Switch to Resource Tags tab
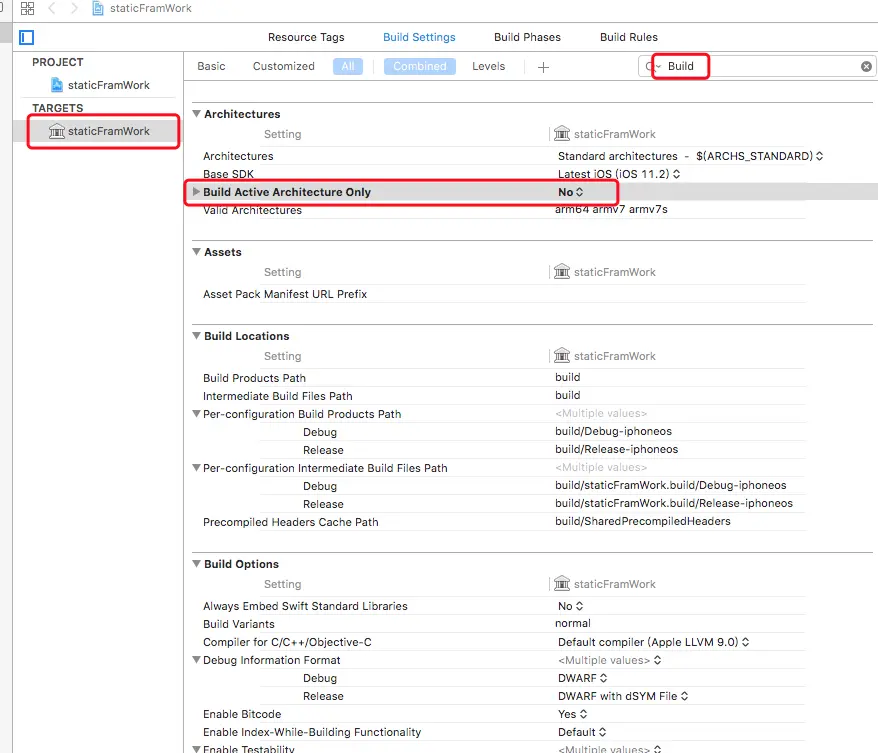The width and height of the screenshot is (878, 753). click(x=306, y=37)
